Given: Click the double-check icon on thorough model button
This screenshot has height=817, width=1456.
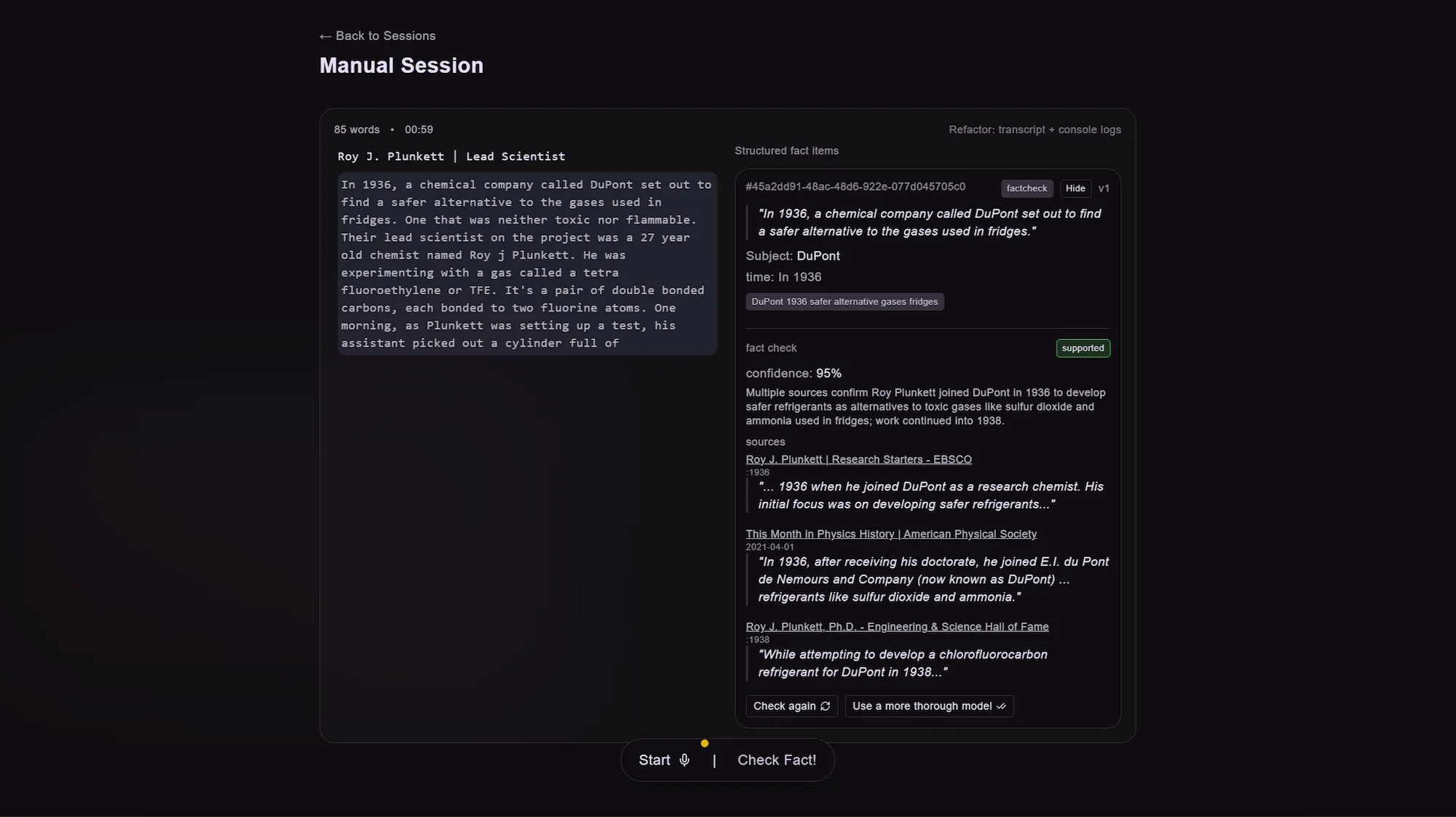Looking at the screenshot, I should tap(1000, 706).
